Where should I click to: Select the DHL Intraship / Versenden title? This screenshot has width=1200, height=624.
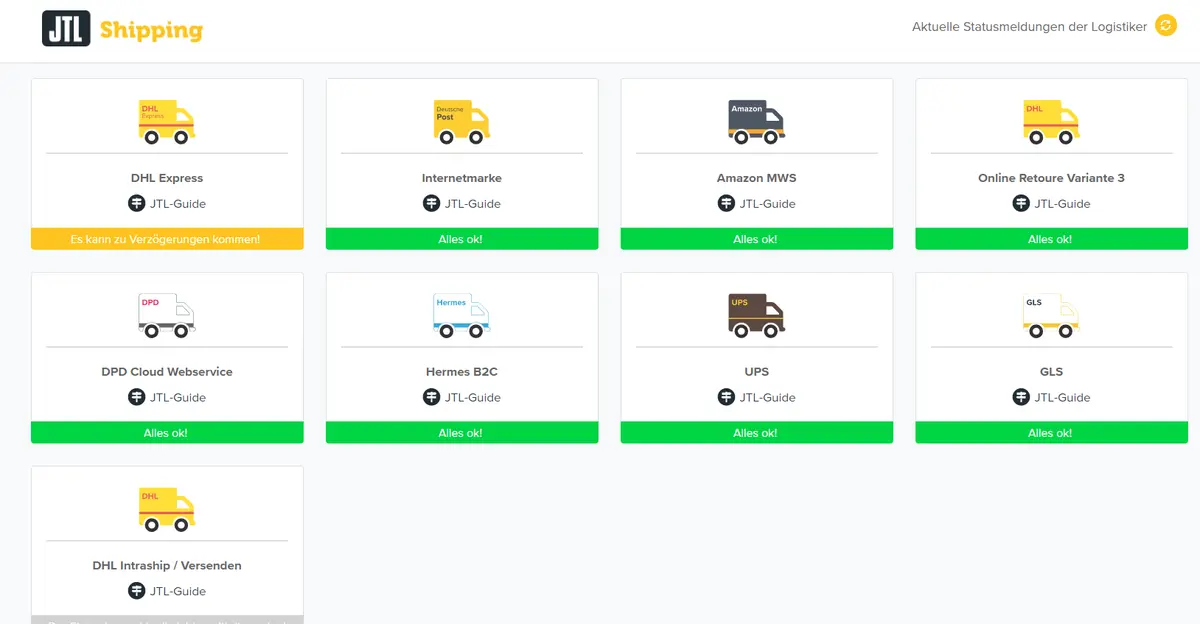(167, 566)
